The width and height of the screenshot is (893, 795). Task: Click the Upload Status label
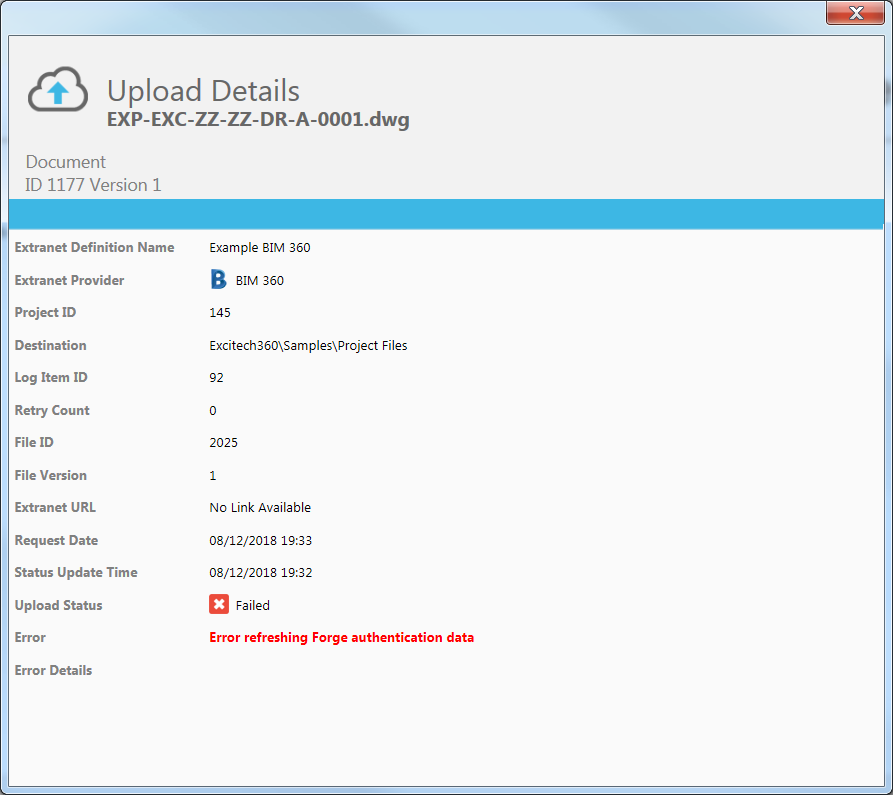coord(58,605)
